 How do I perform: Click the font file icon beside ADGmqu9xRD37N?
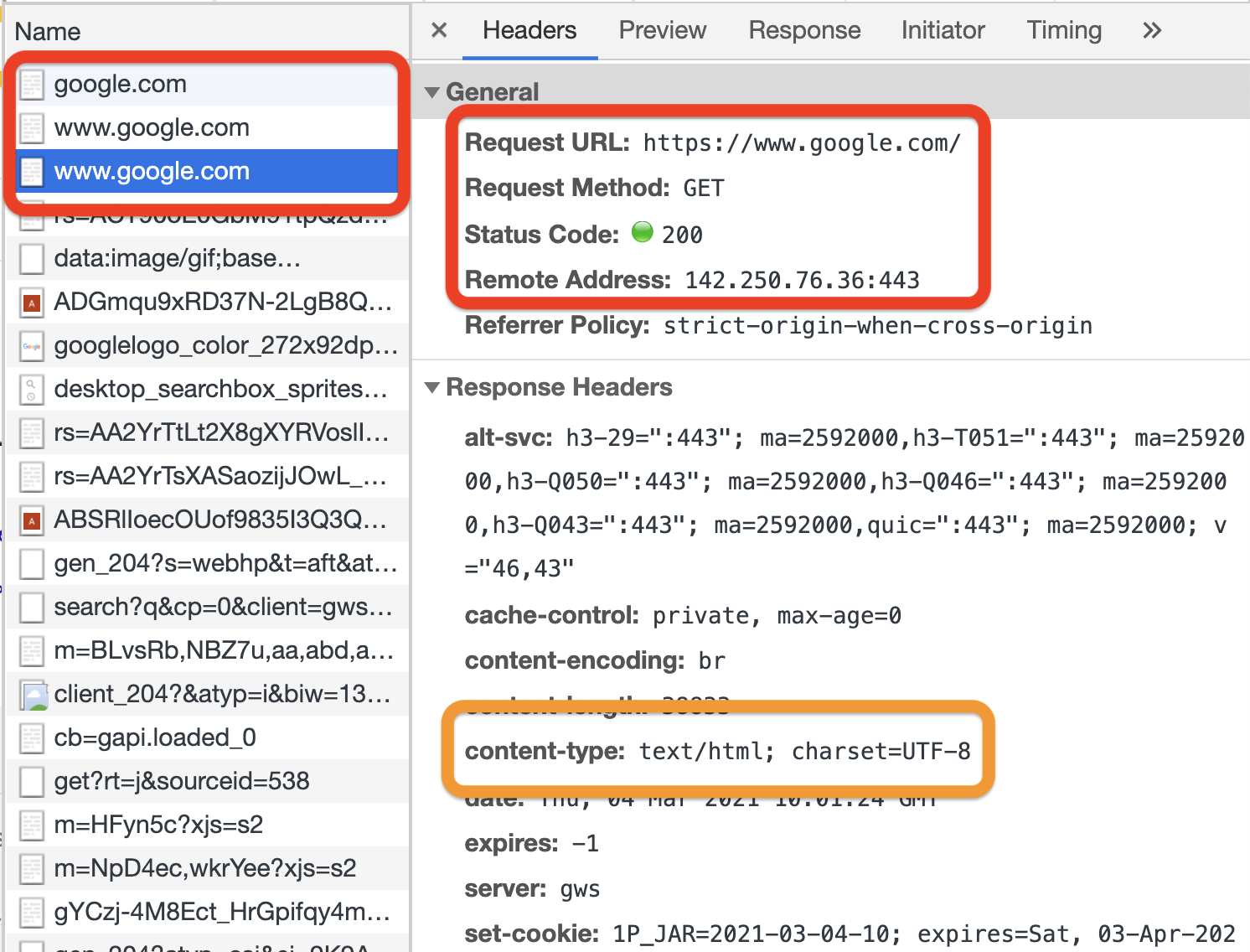coord(32,303)
